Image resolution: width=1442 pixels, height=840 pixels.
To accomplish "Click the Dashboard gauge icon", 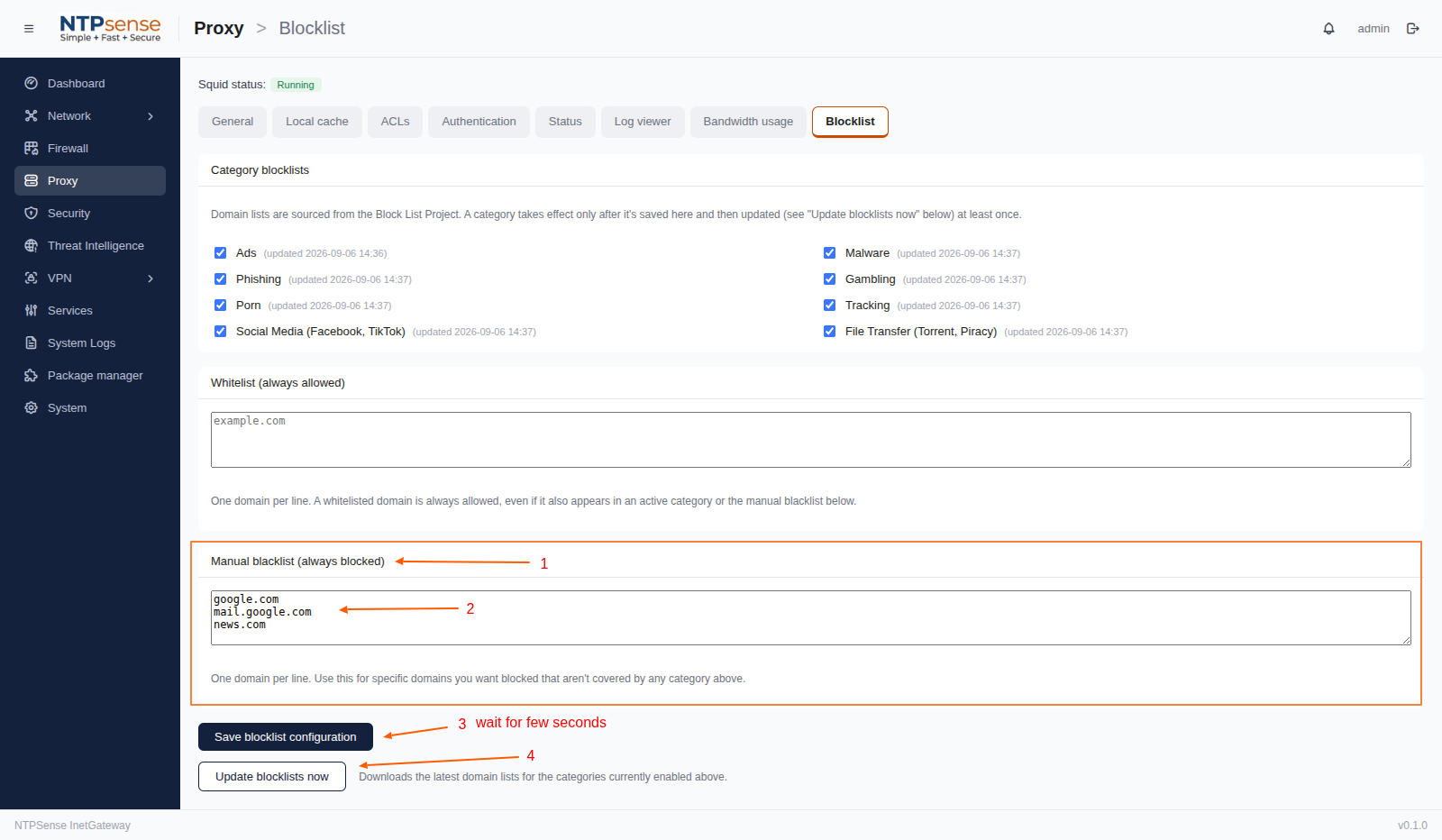I will 31,83.
